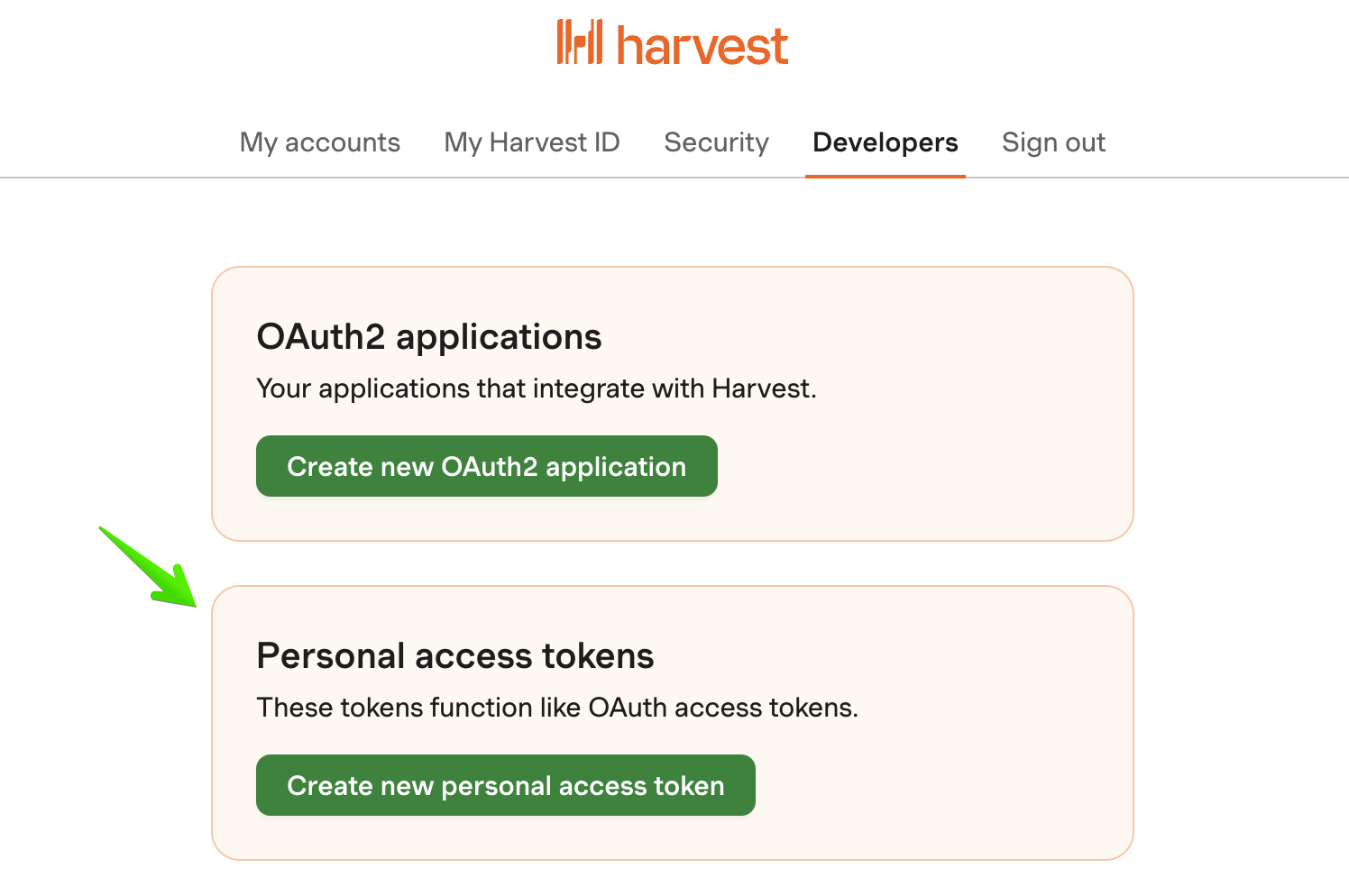
Task: Click the orange harvest wordmark text
Action: point(702,45)
